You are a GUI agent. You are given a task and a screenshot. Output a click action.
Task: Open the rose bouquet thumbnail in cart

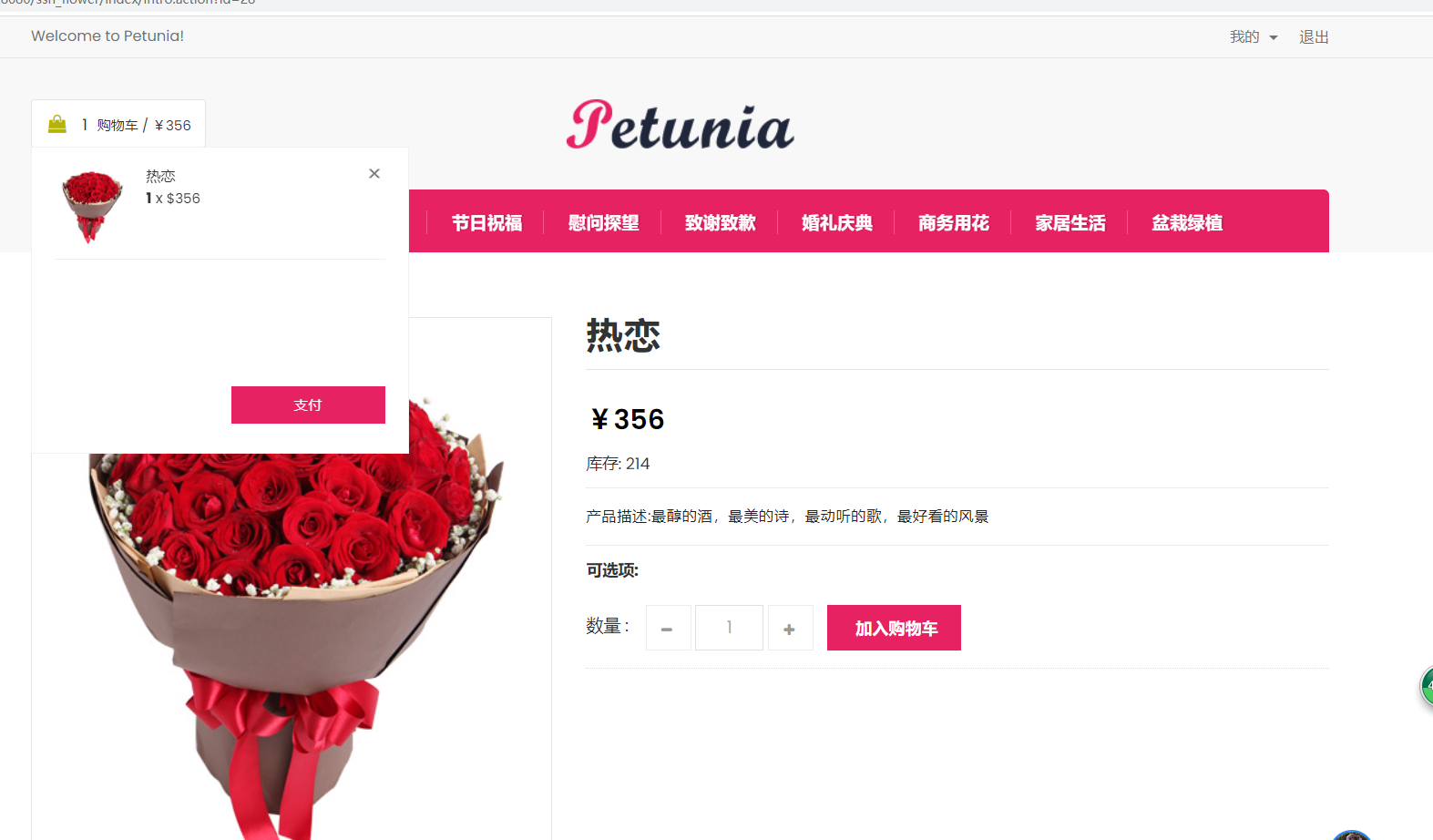point(91,207)
